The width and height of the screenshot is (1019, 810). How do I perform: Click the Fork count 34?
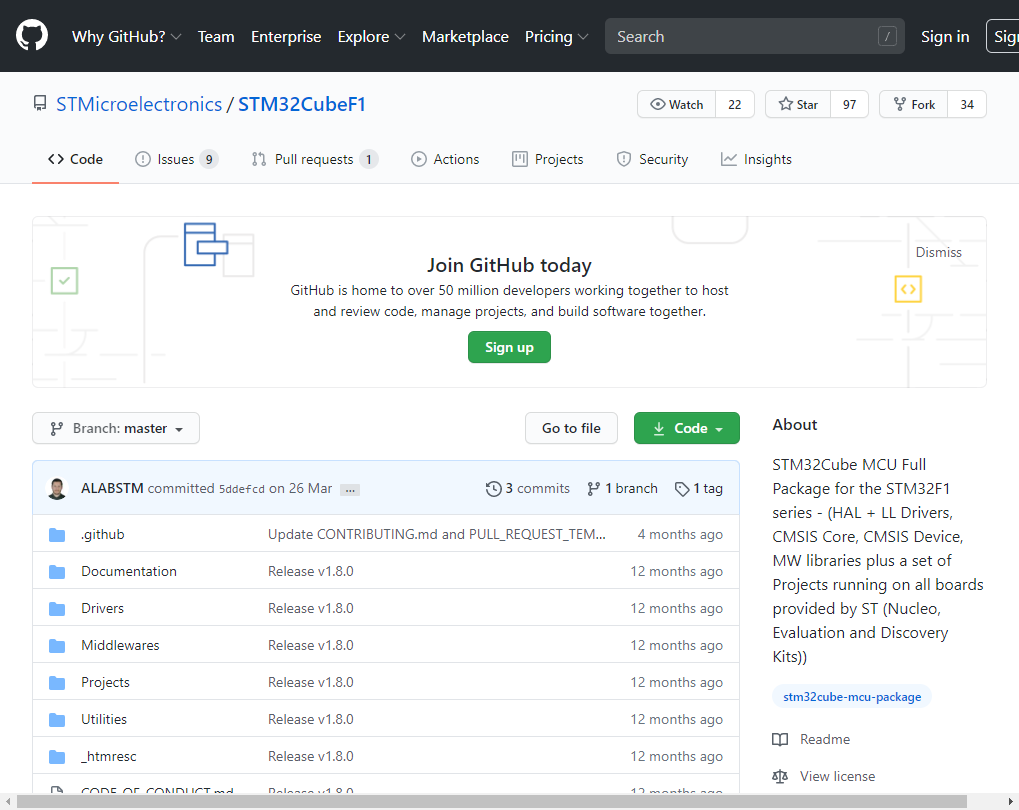[967, 104]
